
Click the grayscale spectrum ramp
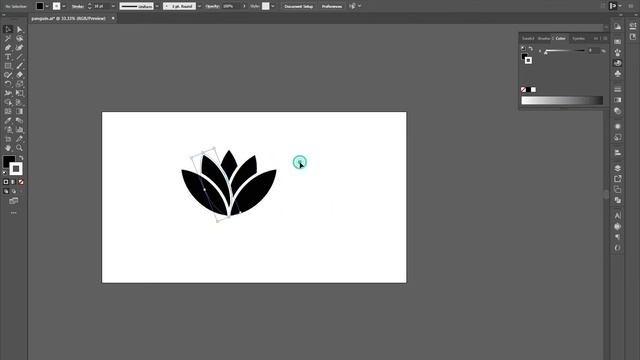(x=562, y=100)
